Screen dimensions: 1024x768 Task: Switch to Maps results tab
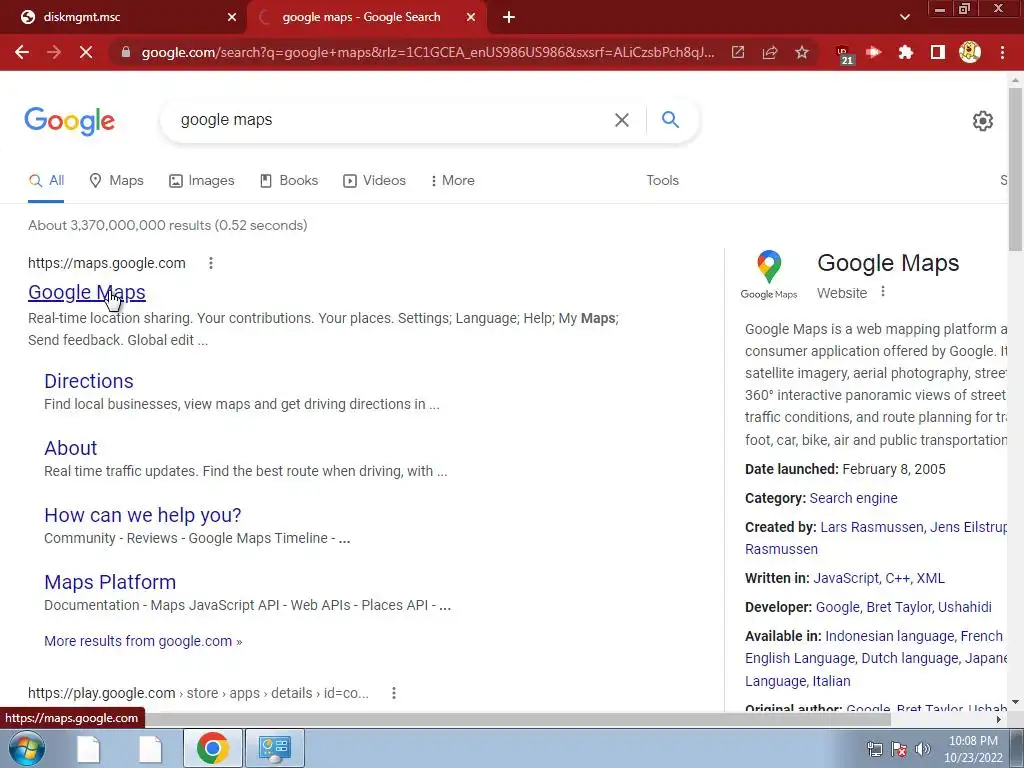tap(116, 180)
